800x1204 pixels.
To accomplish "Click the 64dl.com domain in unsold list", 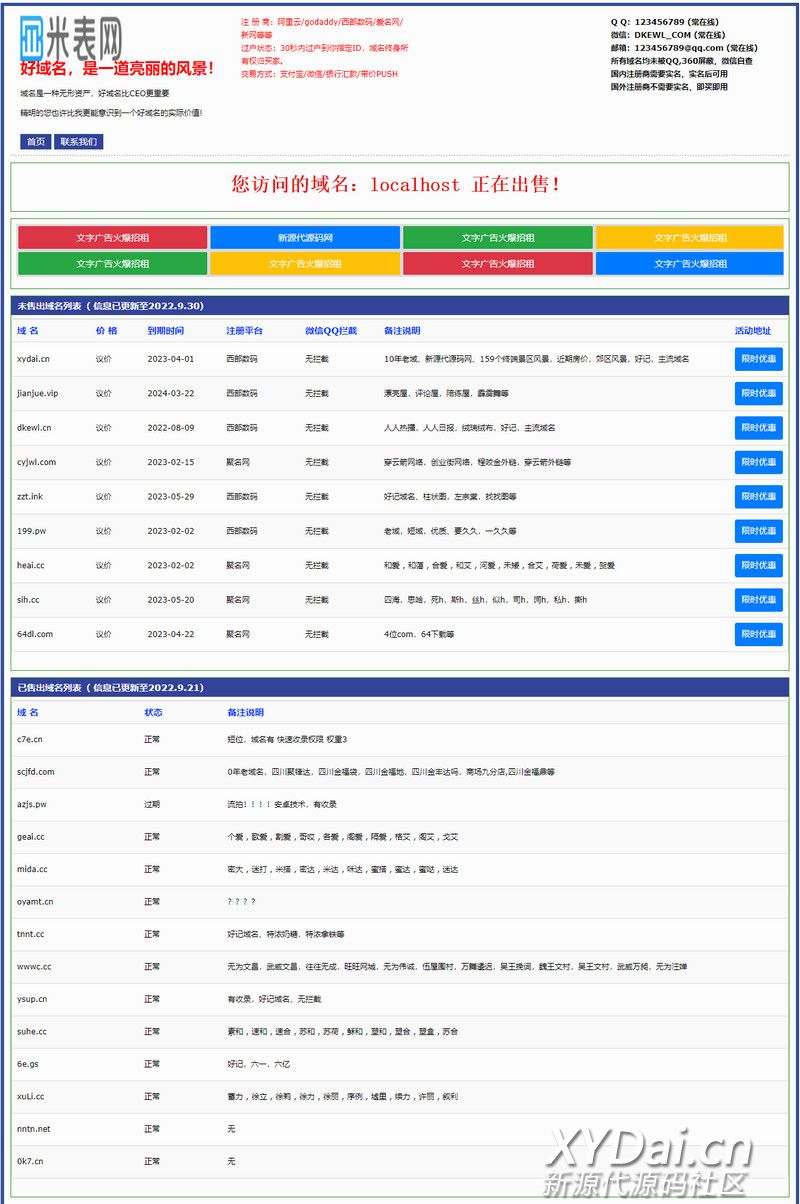I will coord(35,634).
